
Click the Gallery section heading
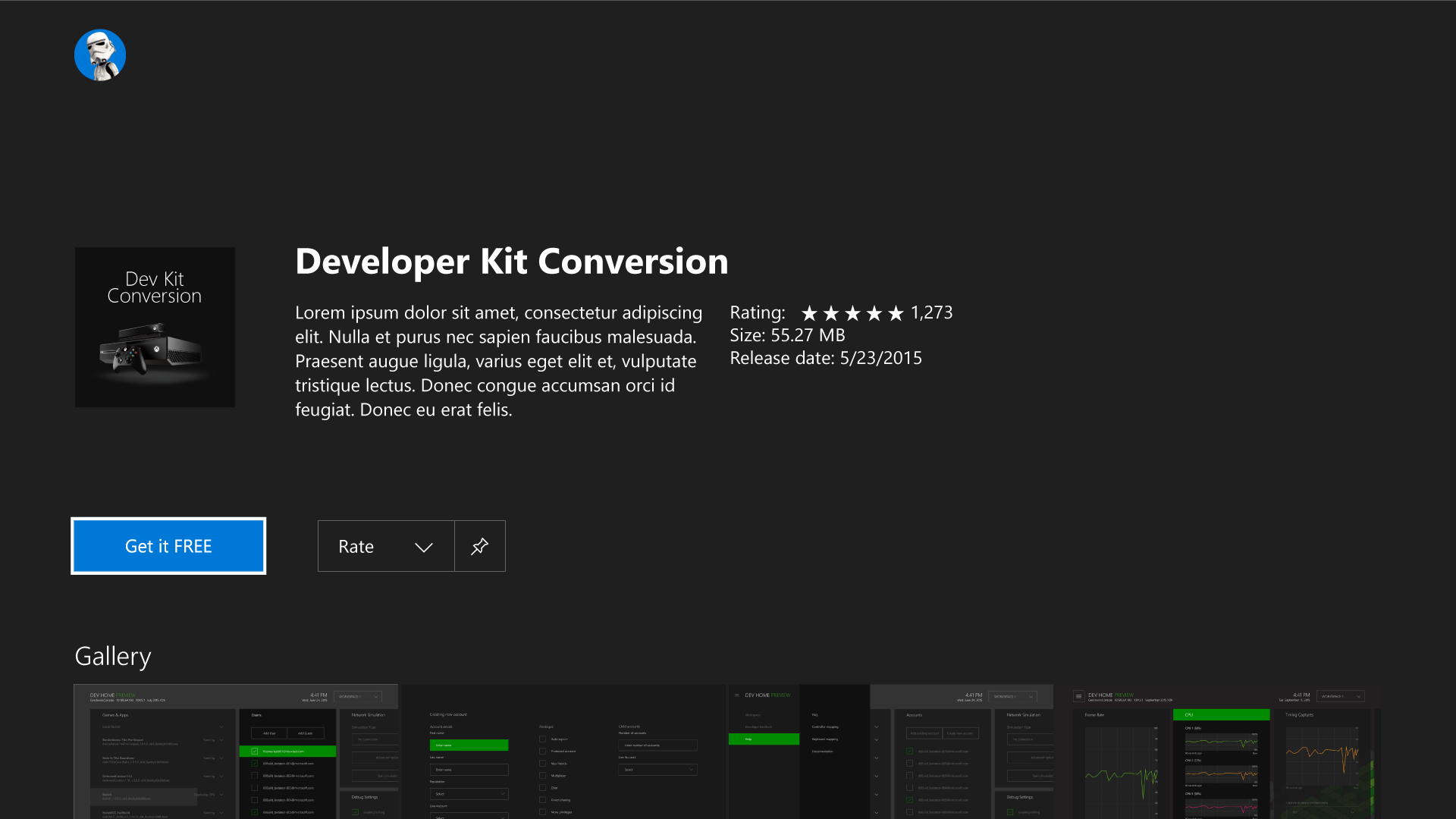coord(112,655)
